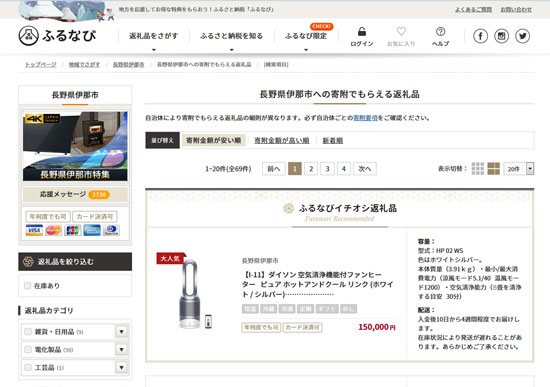Open the login lock icon
The width and height of the screenshot is (550, 387).
(x=362, y=32)
